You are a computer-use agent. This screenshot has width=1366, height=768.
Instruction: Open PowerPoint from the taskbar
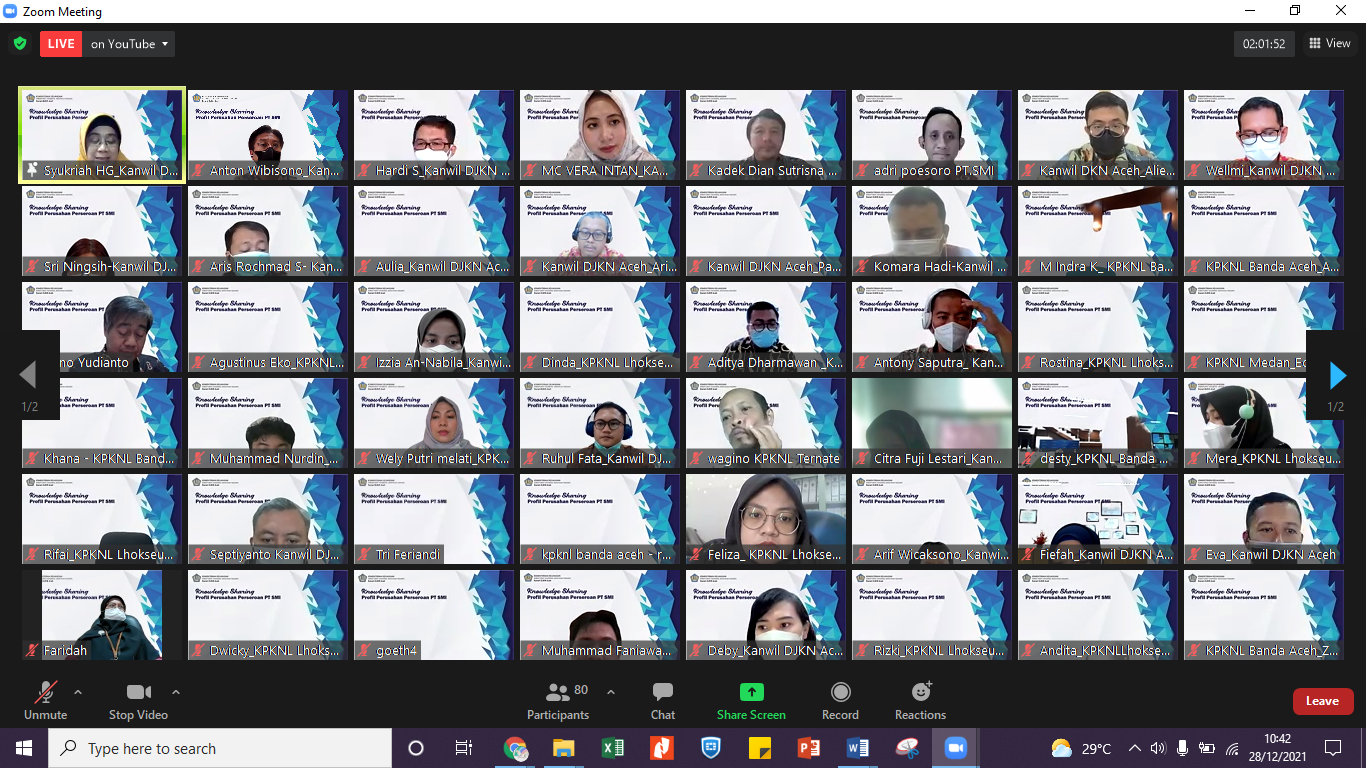809,748
